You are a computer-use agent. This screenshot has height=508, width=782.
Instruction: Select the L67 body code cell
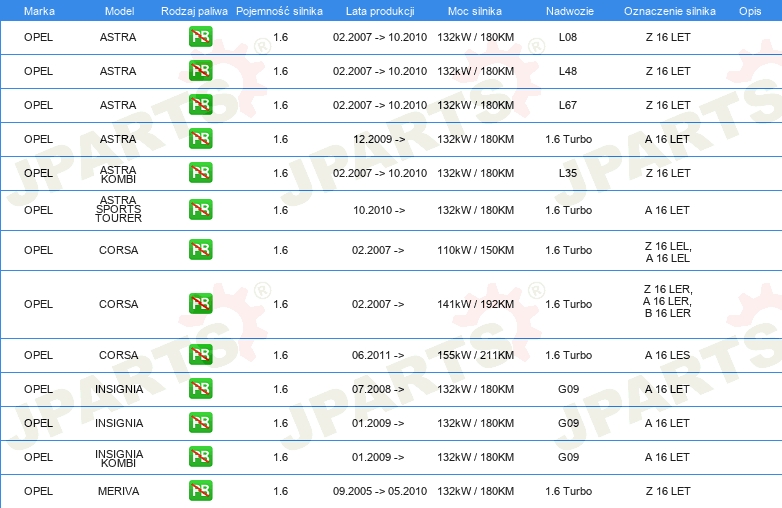click(x=568, y=105)
